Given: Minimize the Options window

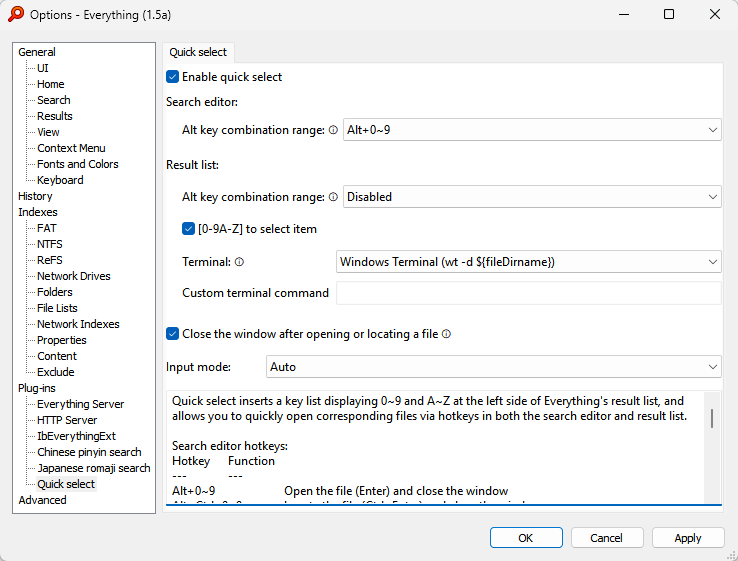Looking at the screenshot, I should point(624,15).
